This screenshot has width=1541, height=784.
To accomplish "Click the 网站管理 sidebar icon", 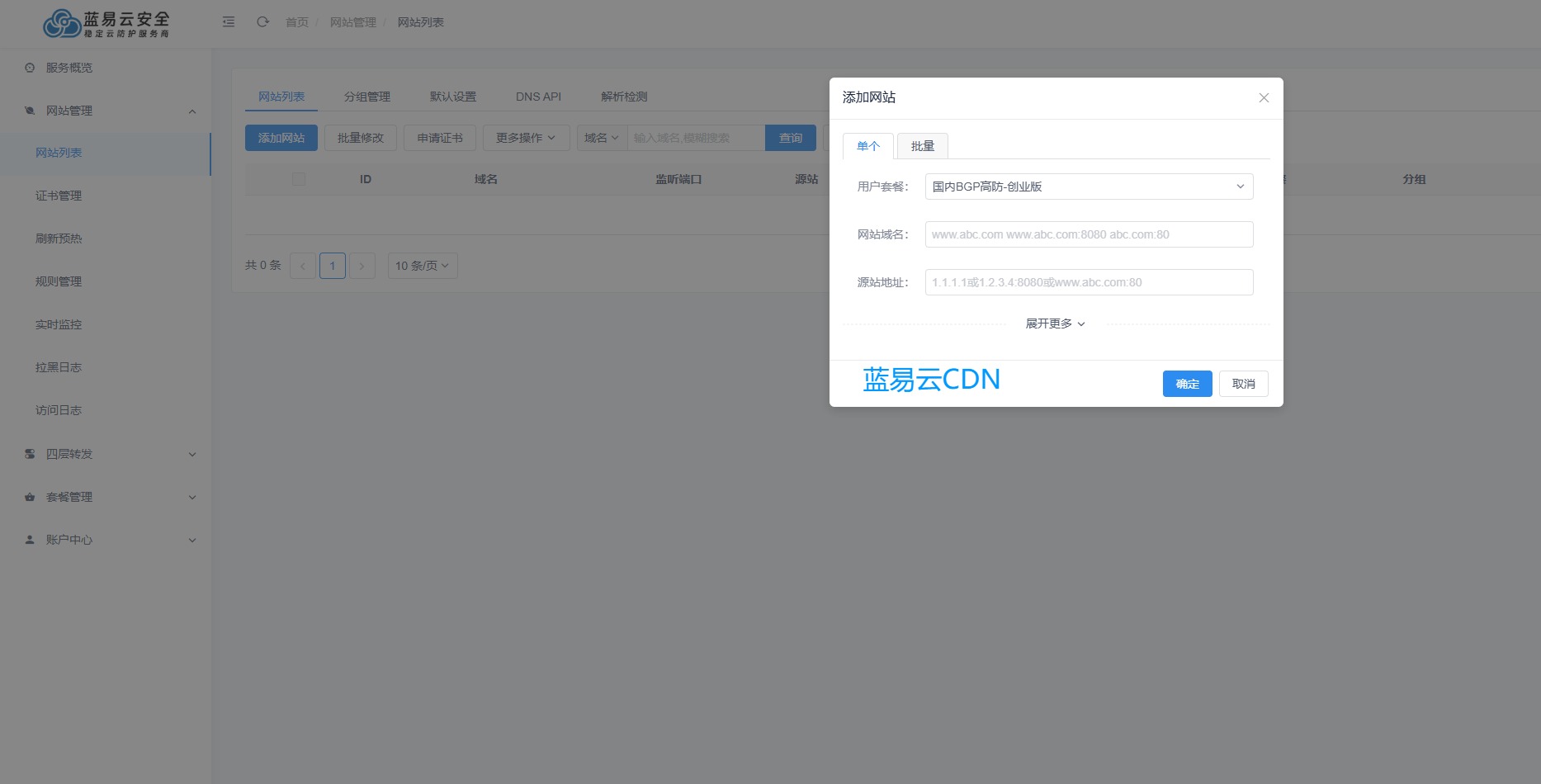I will click(29, 111).
